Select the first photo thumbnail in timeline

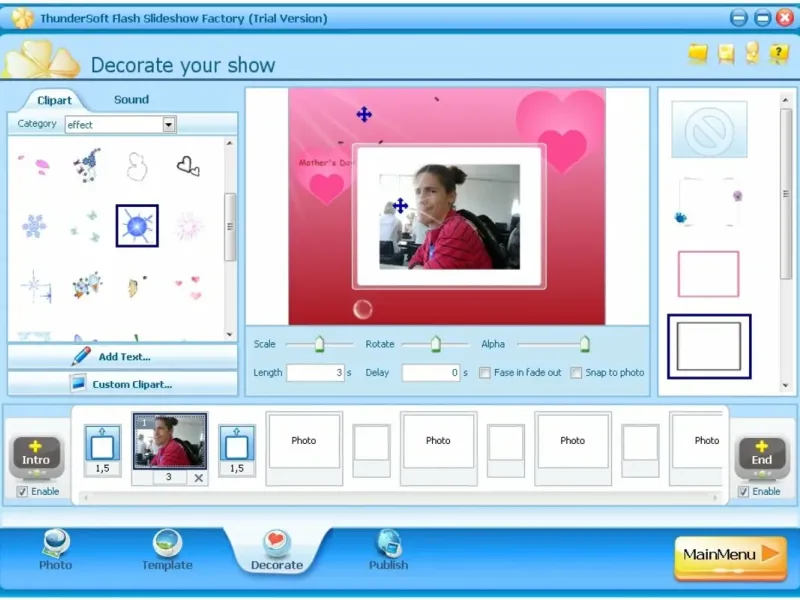coord(170,441)
